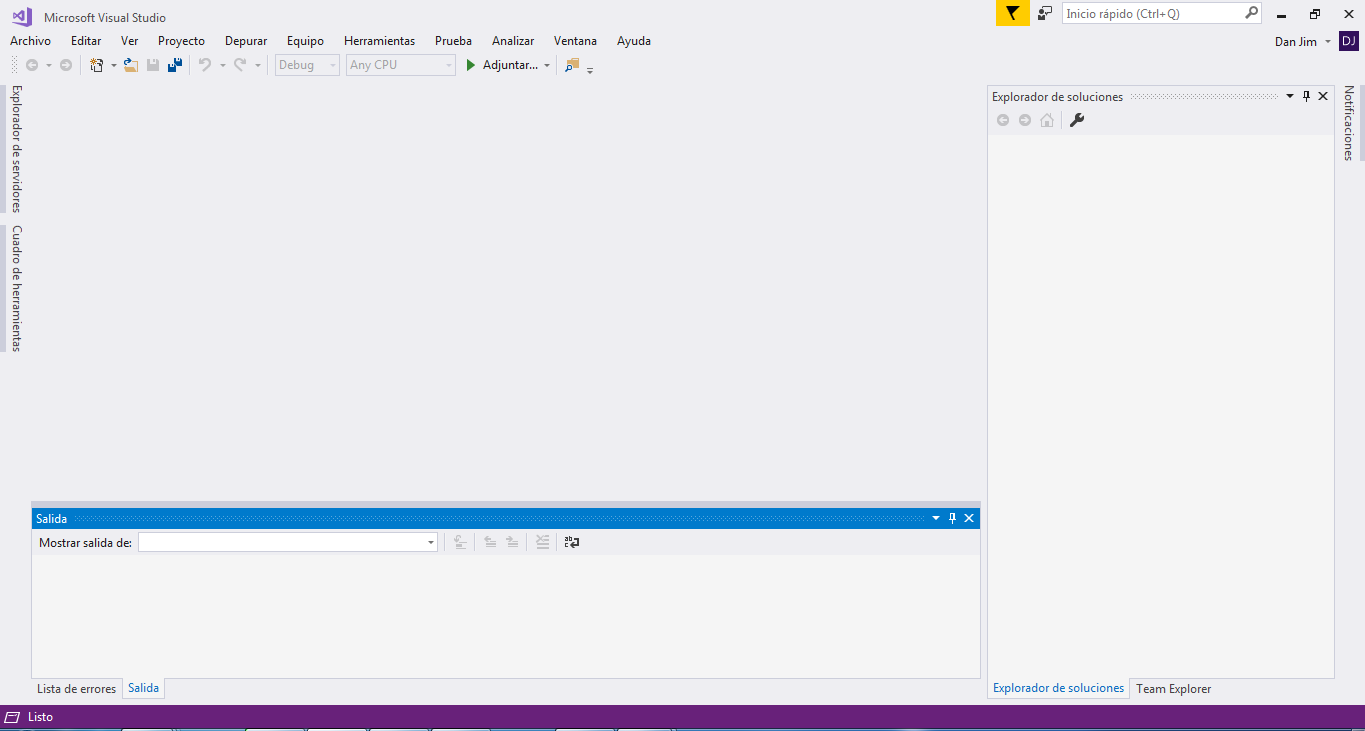This screenshot has width=1365, height=731.
Task: Open the 'Mostrar salida de' dropdown
Action: 431,542
